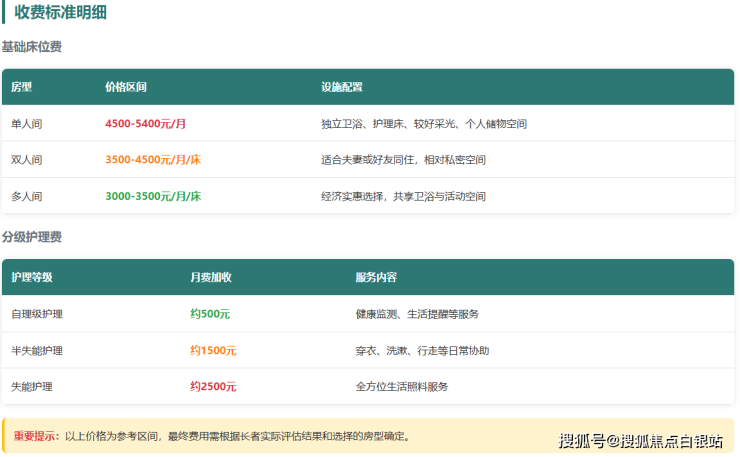
Task: Select the 双人间 room type cell
Action: click(x=27, y=160)
